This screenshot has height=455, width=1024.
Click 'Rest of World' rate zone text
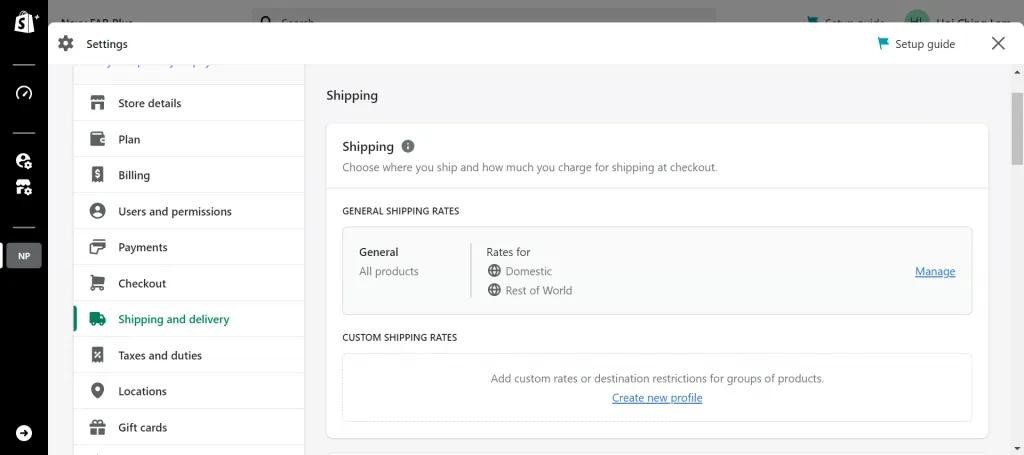coord(539,290)
